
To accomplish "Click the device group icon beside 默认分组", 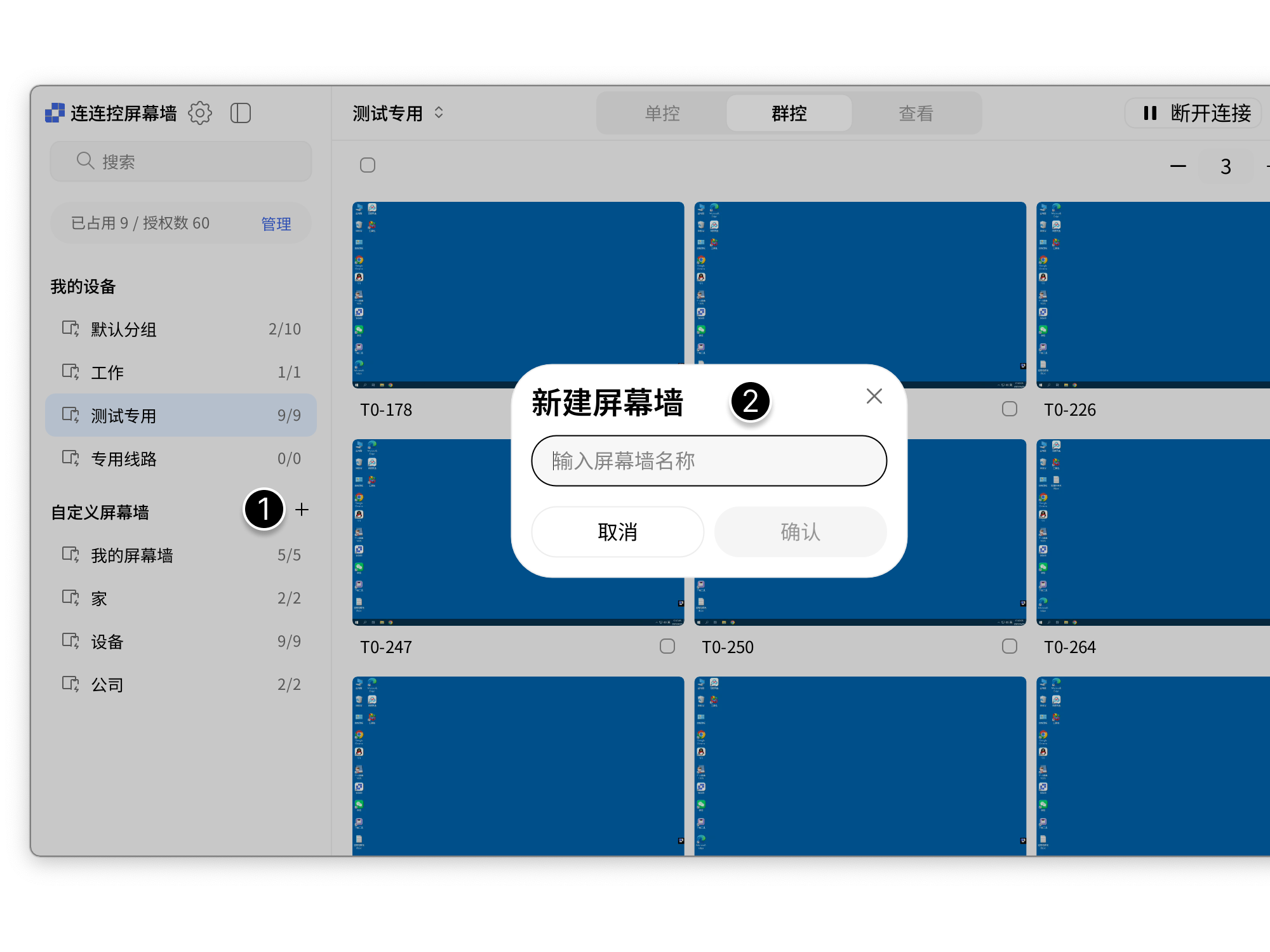I will click(x=70, y=329).
